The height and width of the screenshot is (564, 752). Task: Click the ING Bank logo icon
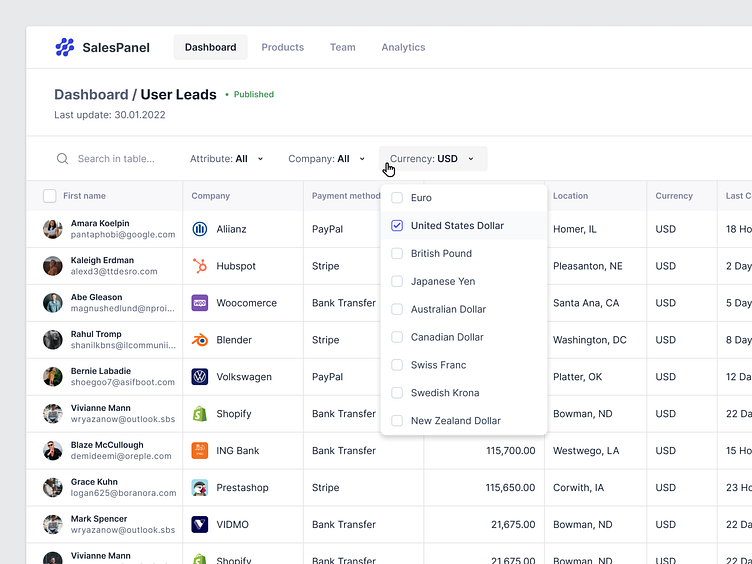tap(200, 451)
